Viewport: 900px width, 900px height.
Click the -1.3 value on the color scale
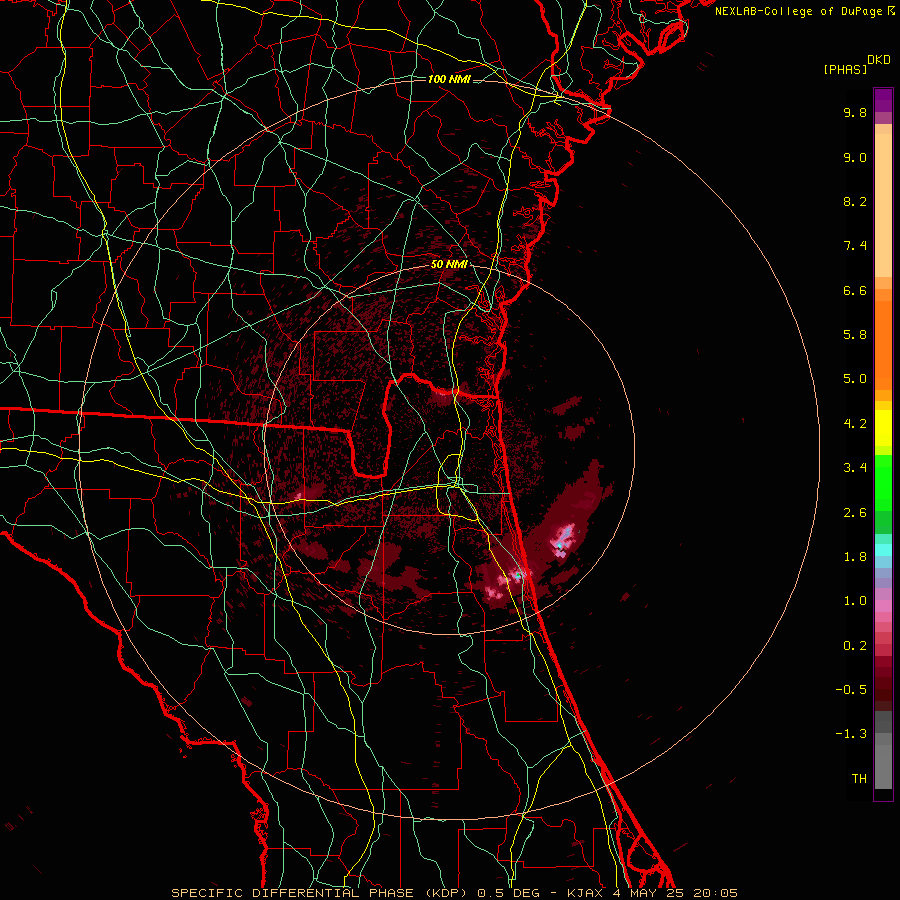pos(851,734)
